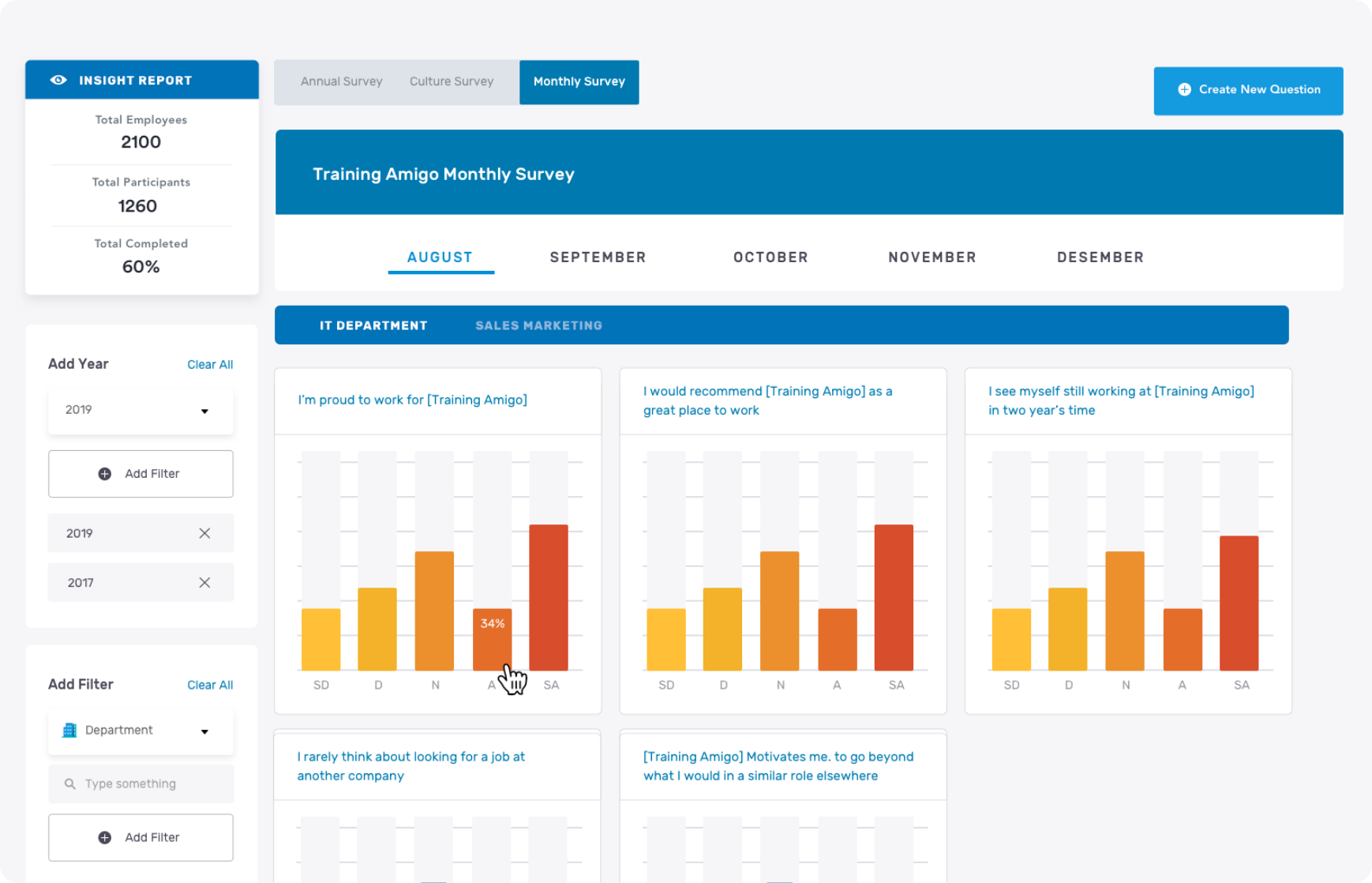Open the NOVEMBER month tab

932,257
